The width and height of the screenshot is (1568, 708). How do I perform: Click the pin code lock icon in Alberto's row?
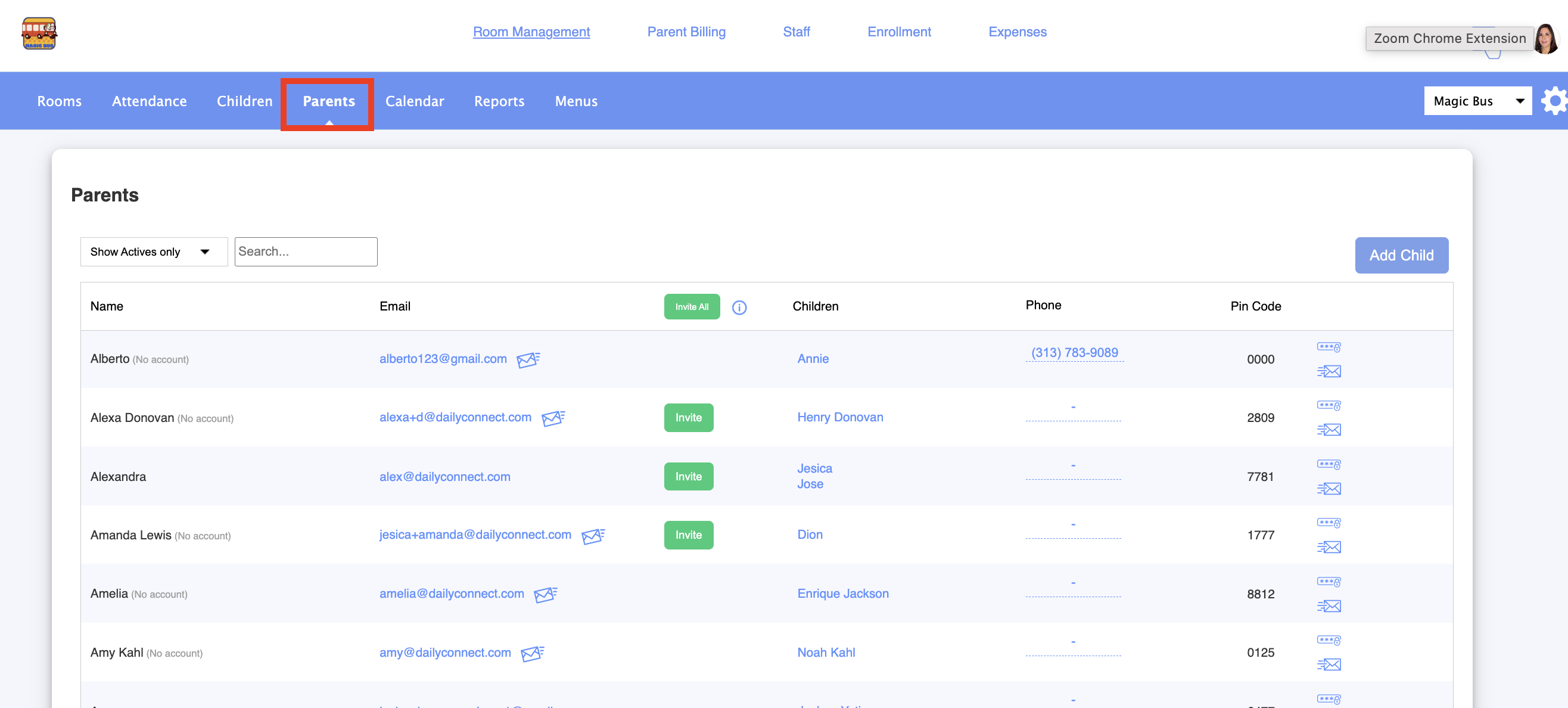(1328, 347)
